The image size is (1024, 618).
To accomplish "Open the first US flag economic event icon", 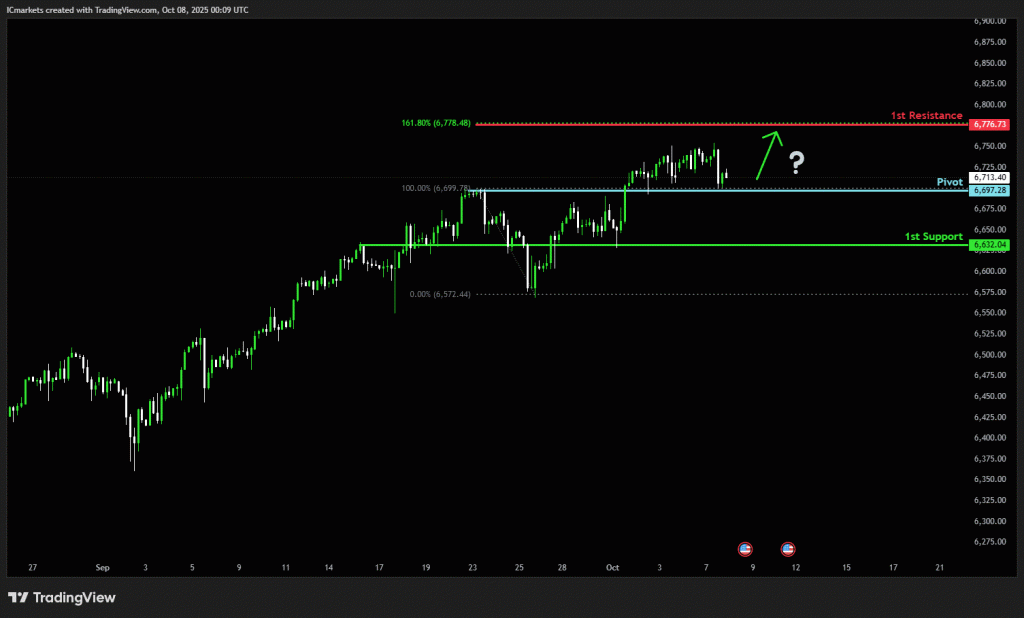I will point(744,549).
